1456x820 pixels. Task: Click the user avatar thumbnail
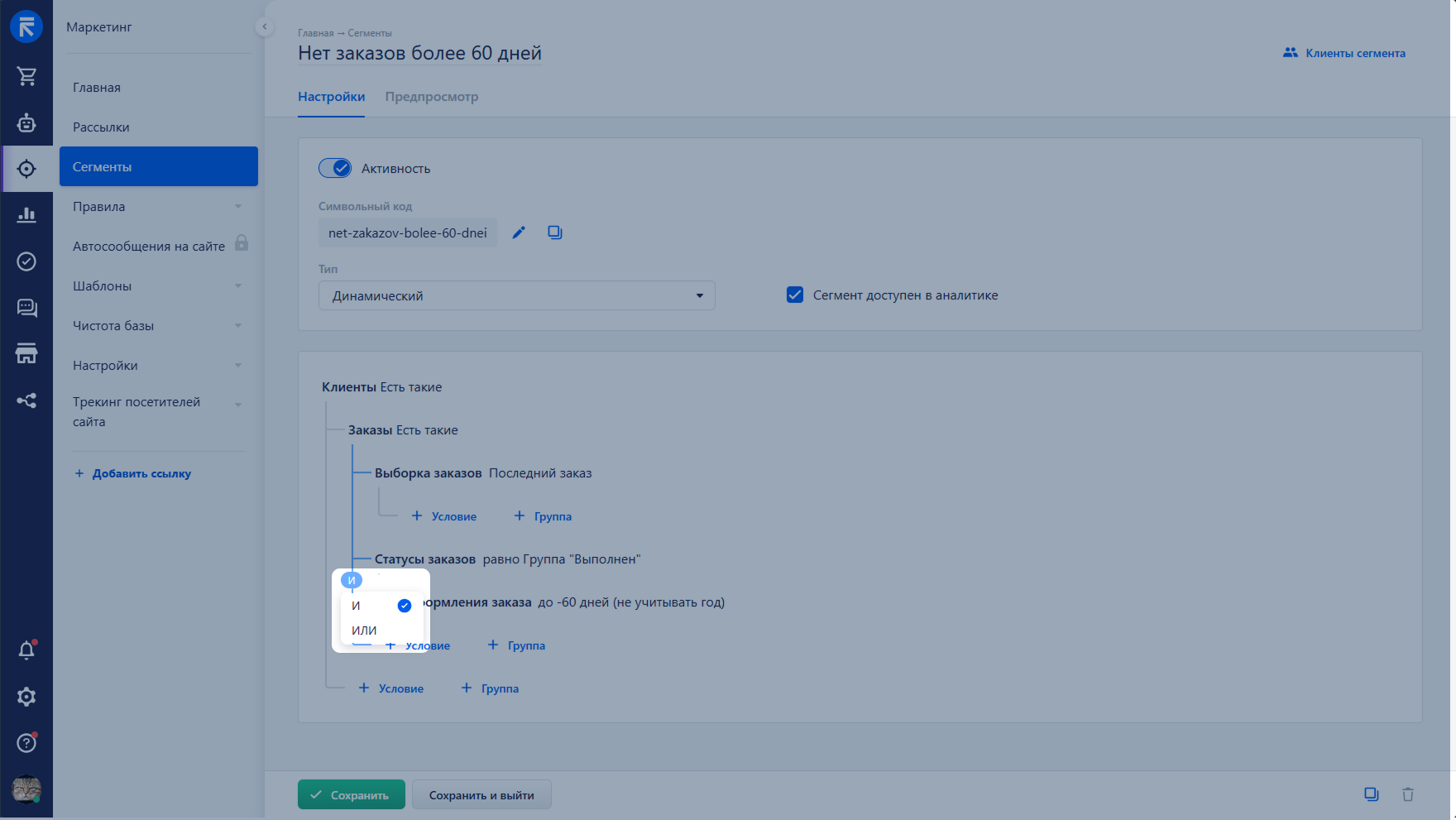coord(26,789)
